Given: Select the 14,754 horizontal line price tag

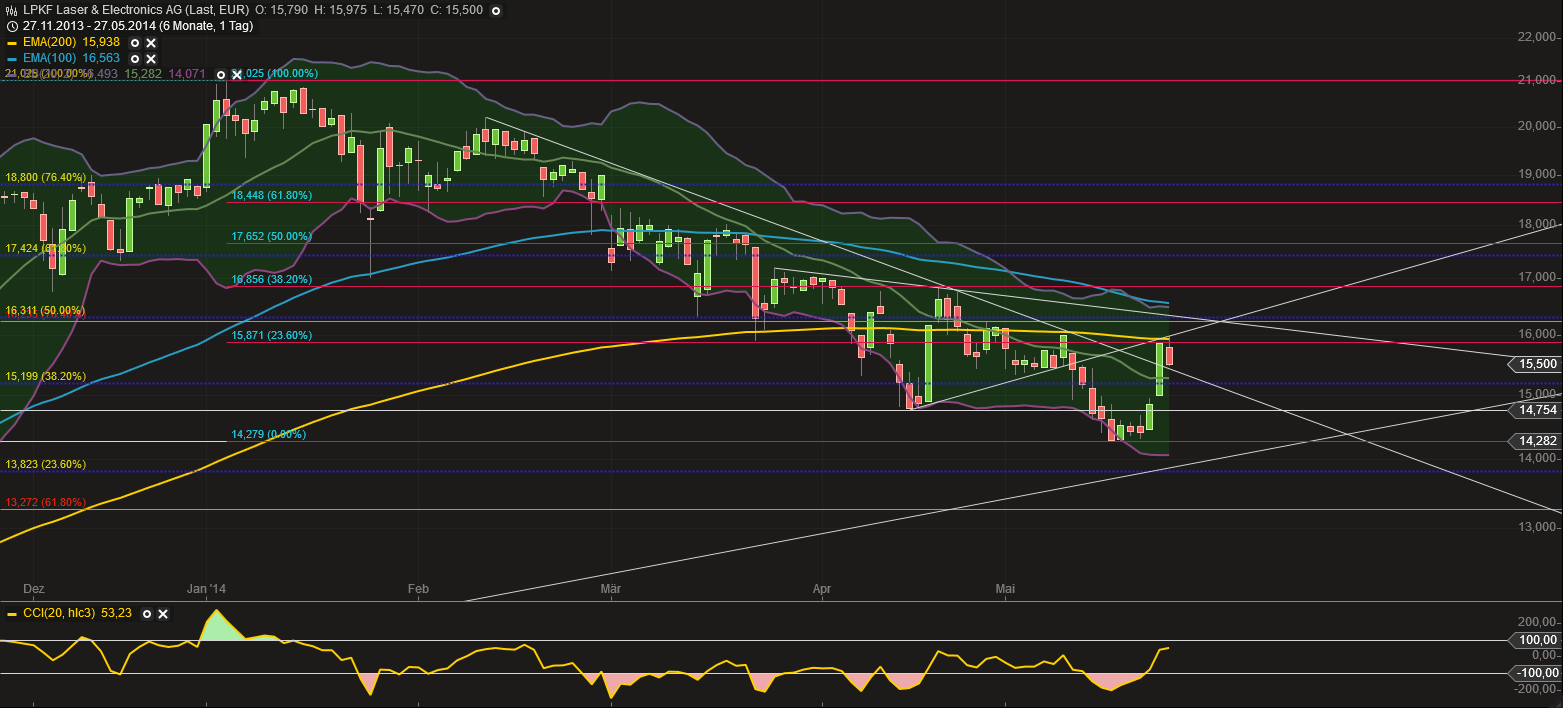Looking at the screenshot, I should [1538, 410].
